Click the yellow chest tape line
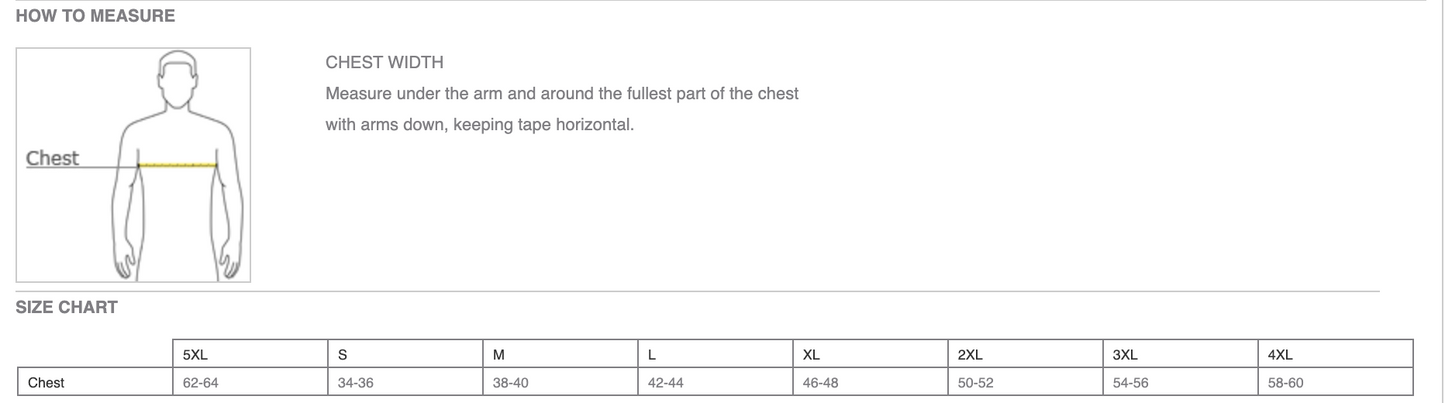 tap(178, 164)
